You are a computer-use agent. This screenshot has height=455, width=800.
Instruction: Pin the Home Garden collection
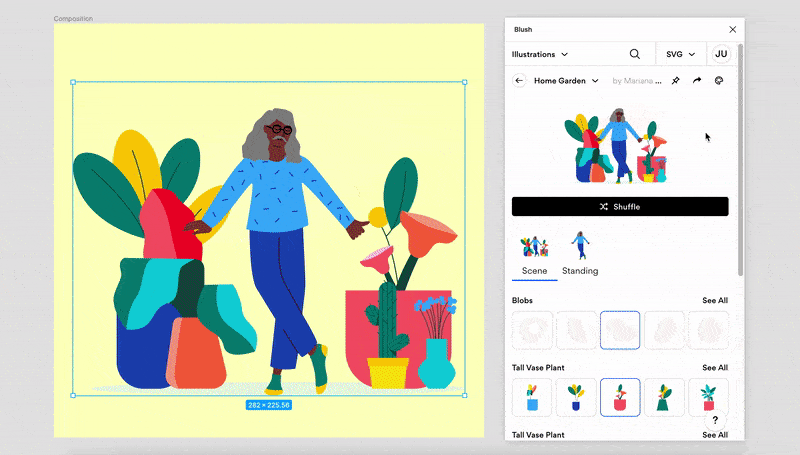[x=676, y=81]
